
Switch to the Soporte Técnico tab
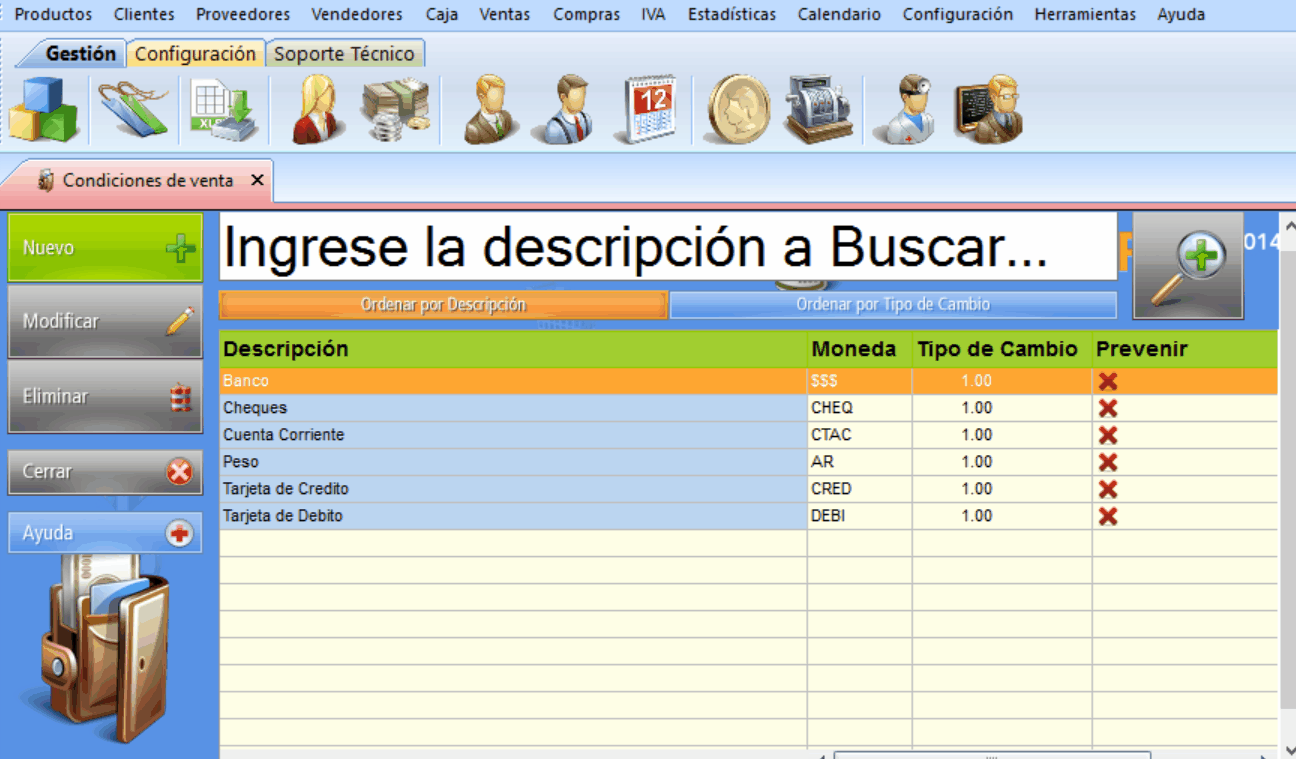tap(344, 54)
